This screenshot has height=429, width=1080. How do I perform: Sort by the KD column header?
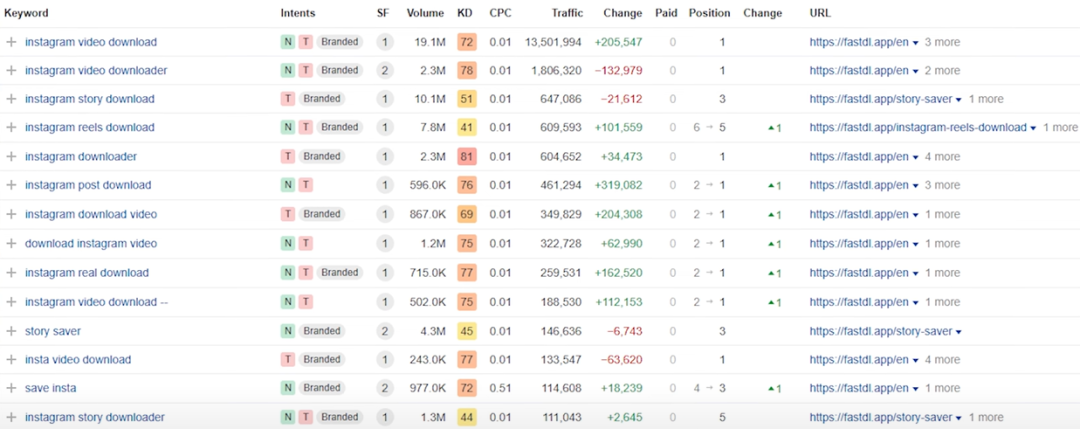click(x=465, y=13)
